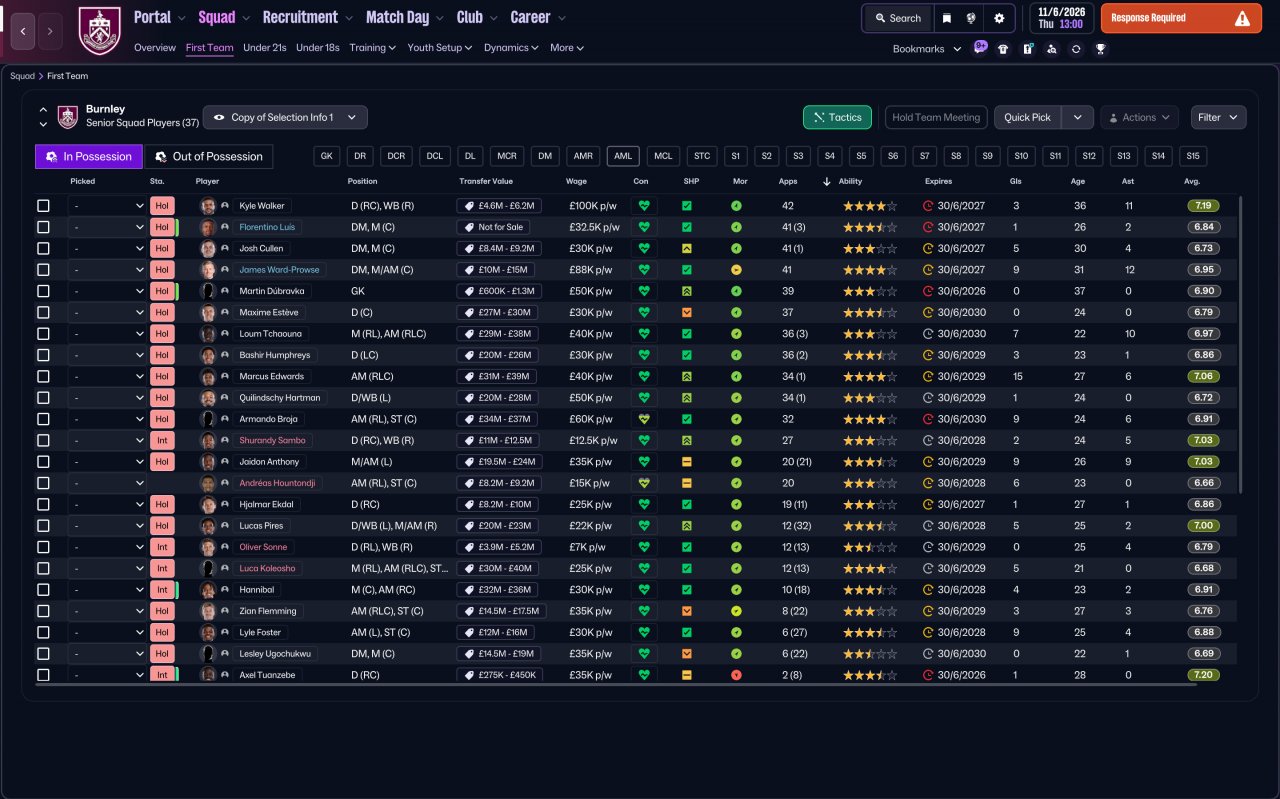Tick the checkbox for Kyle Walker
1280x799 pixels.
point(43,206)
